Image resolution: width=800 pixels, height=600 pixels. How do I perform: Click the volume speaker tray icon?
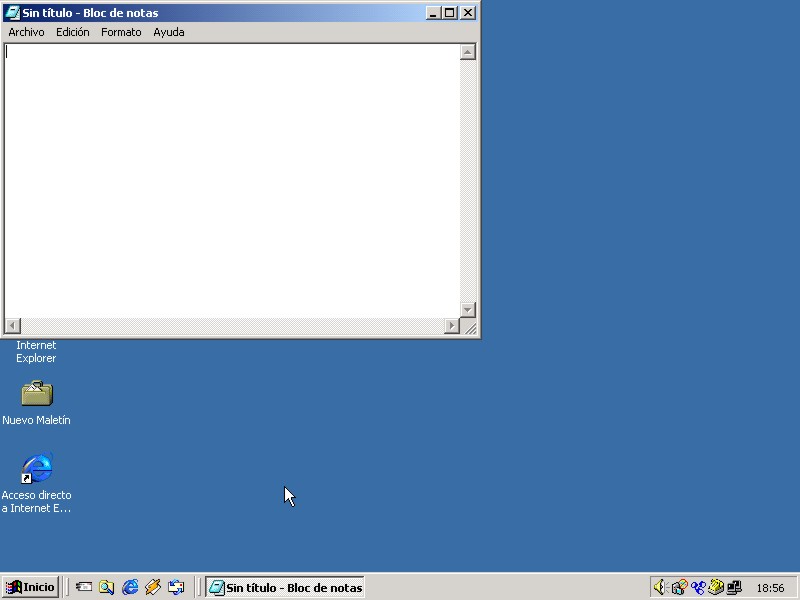point(661,587)
